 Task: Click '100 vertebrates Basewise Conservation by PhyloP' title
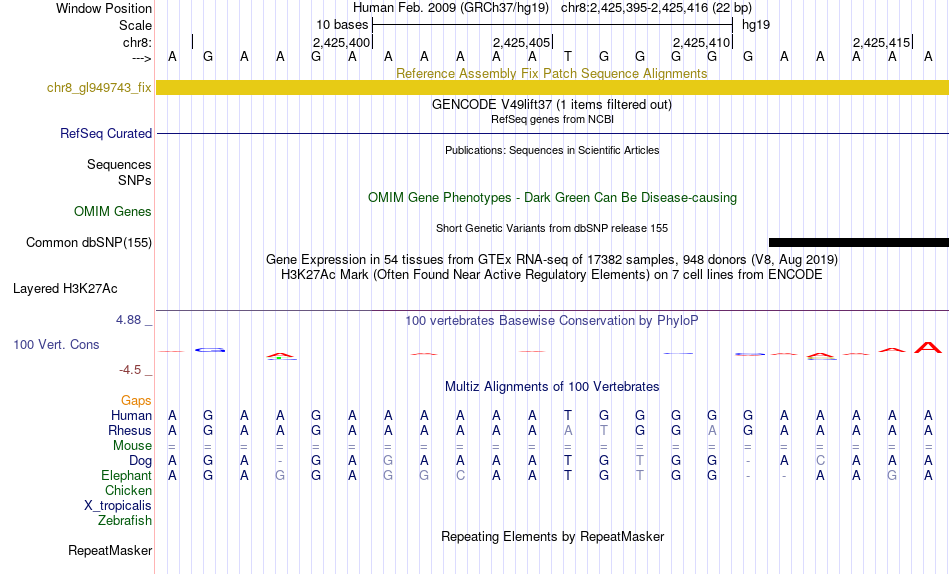coord(552,321)
